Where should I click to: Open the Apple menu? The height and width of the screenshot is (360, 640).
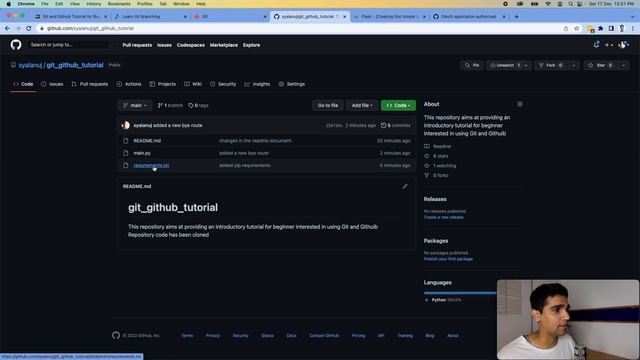[8, 4]
